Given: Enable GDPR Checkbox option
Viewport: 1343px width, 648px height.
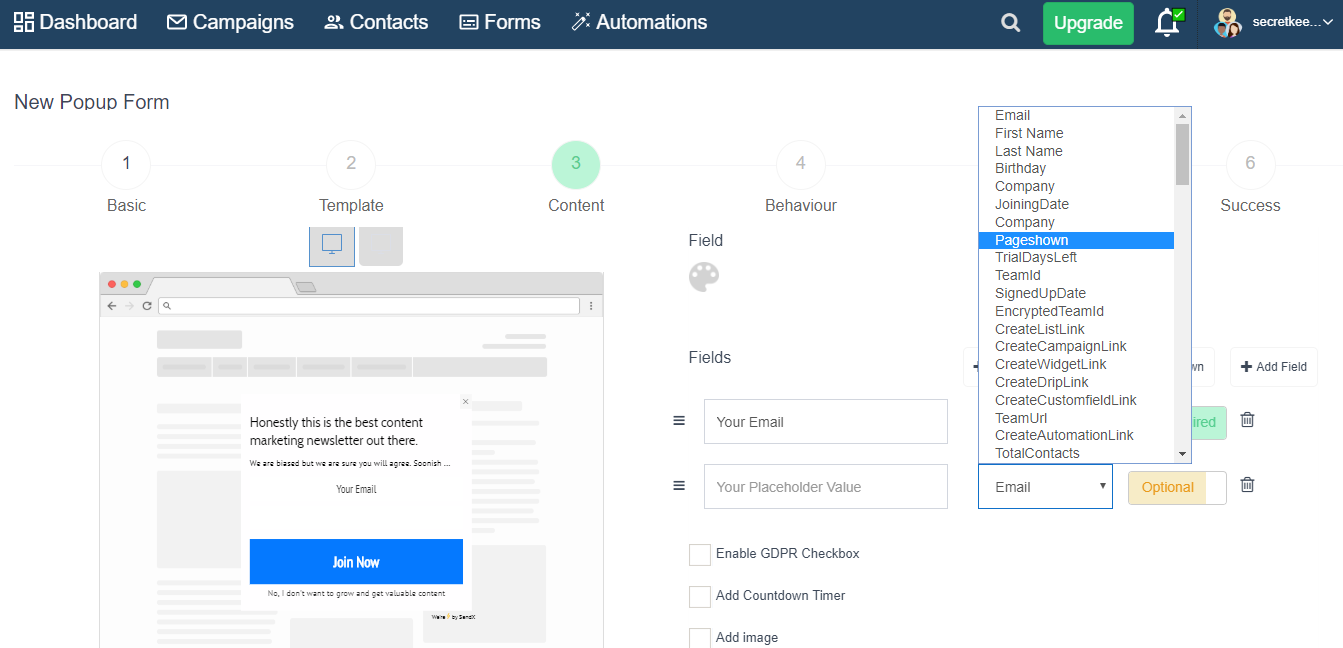Looking at the screenshot, I should pos(700,554).
